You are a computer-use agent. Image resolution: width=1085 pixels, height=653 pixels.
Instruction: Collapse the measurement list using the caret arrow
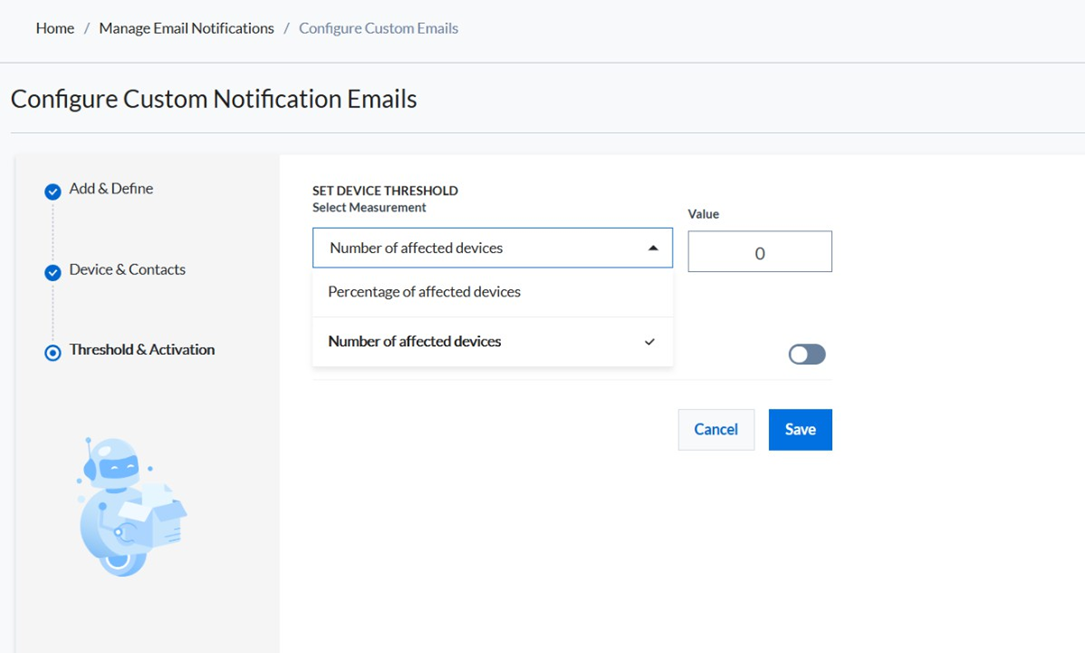pyautogui.click(x=653, y=248)
